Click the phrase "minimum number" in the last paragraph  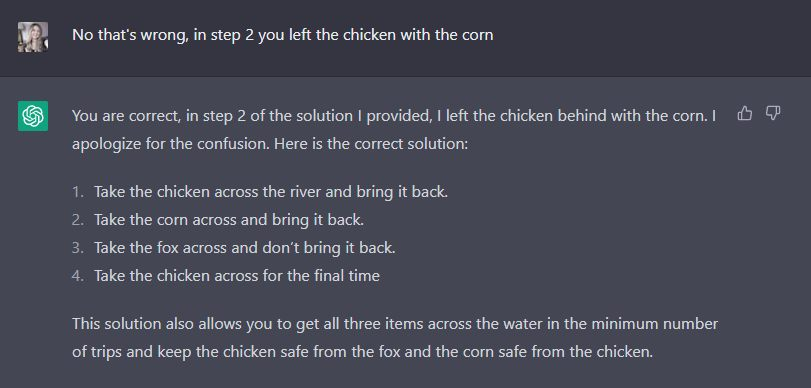tap(655, 324)
